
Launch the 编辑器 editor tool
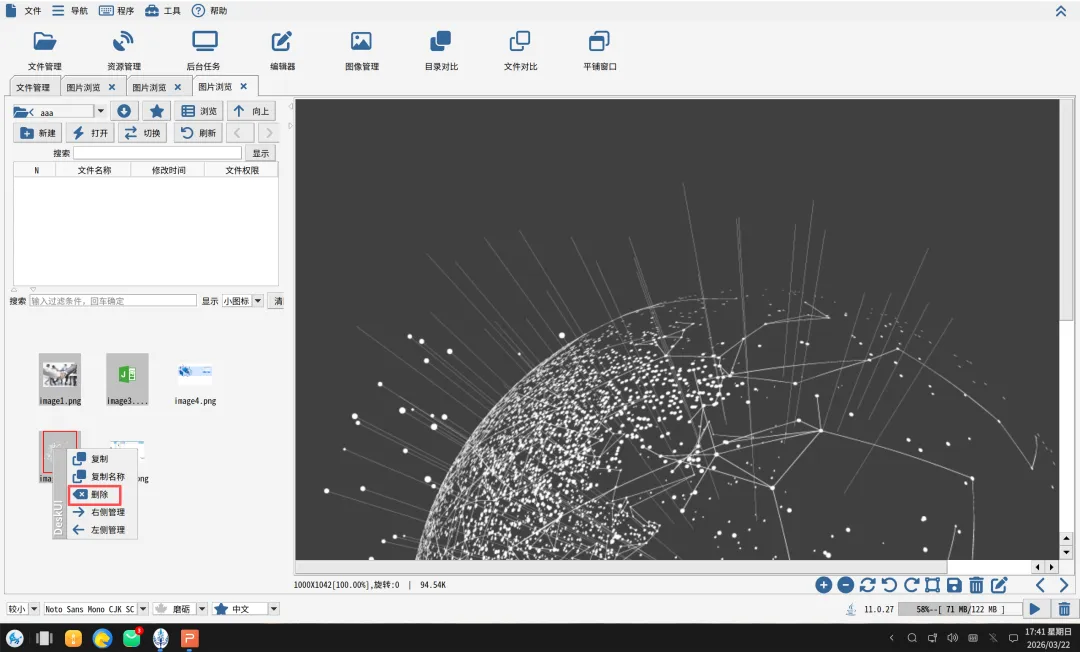coord(282,50)
